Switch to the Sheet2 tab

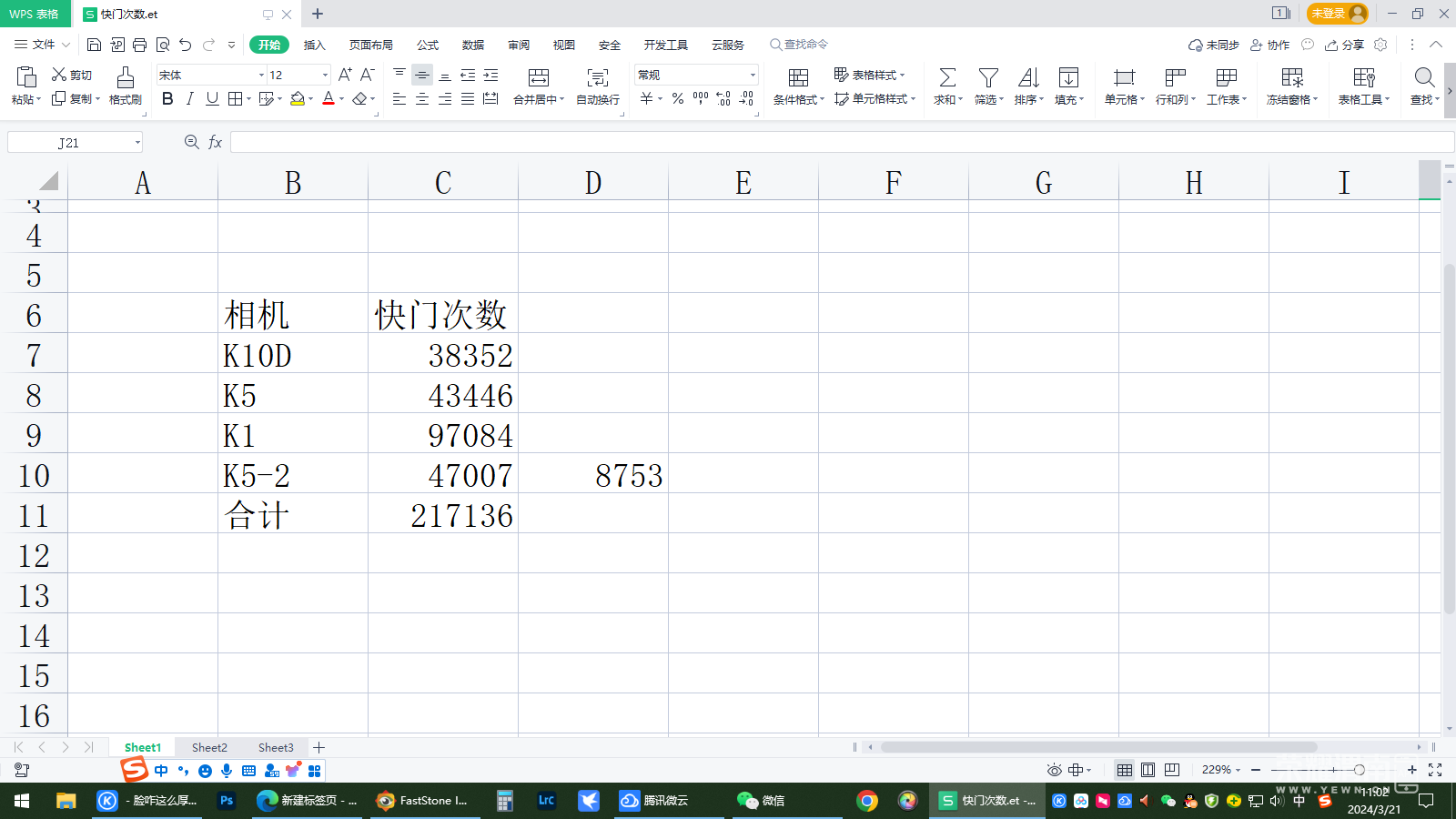pos(209,747)
